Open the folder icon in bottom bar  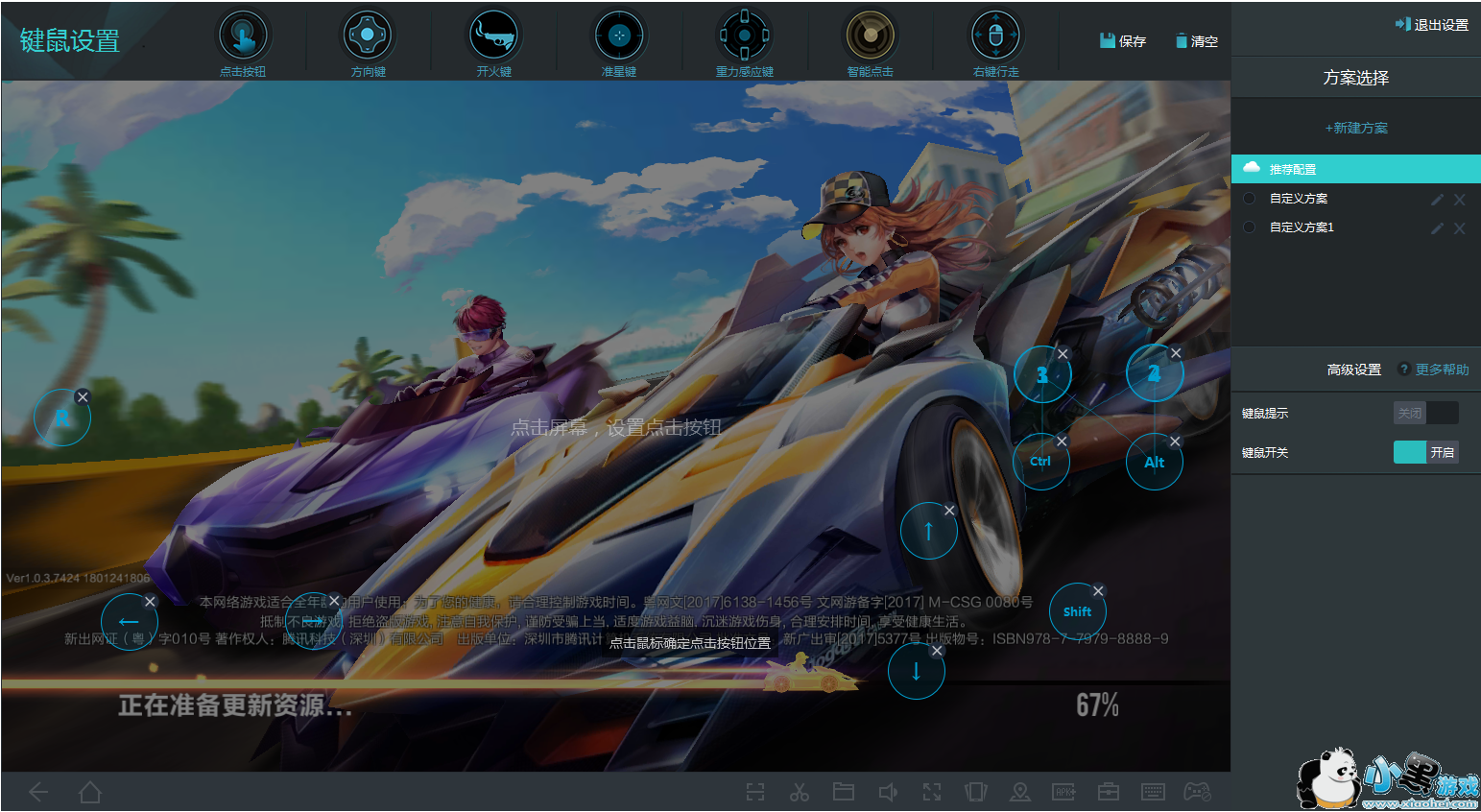tap(844, 792)
